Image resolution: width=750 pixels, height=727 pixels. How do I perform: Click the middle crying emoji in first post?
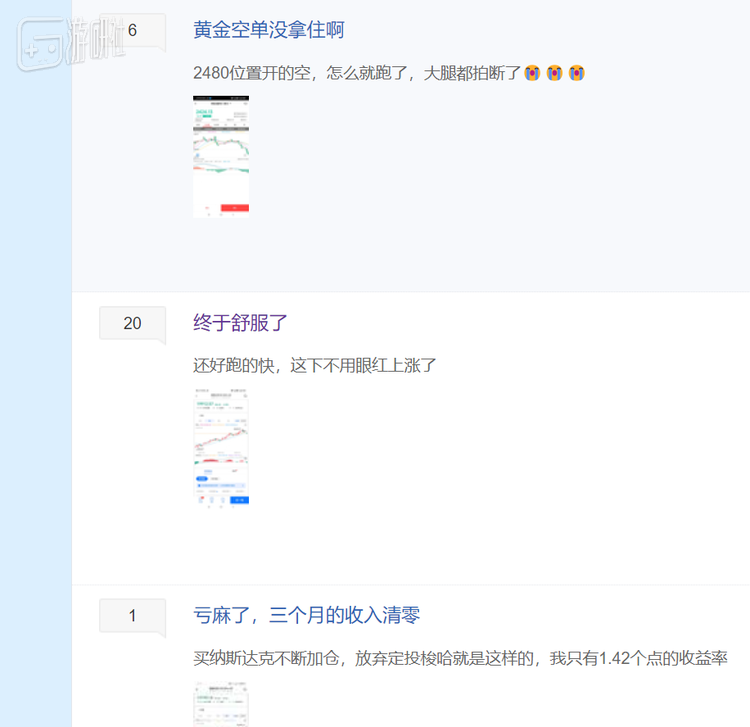click(x=554, y=73)
